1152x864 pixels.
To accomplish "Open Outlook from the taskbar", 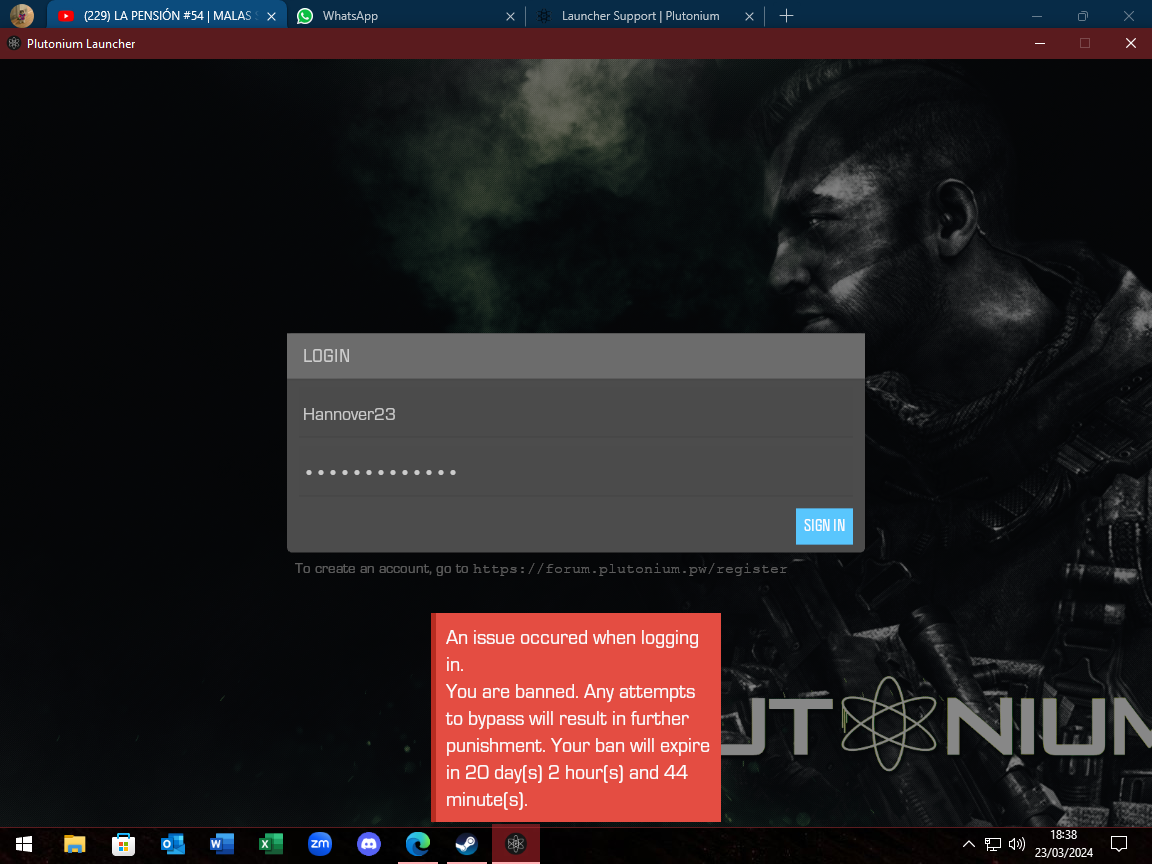I will [173, 844].
